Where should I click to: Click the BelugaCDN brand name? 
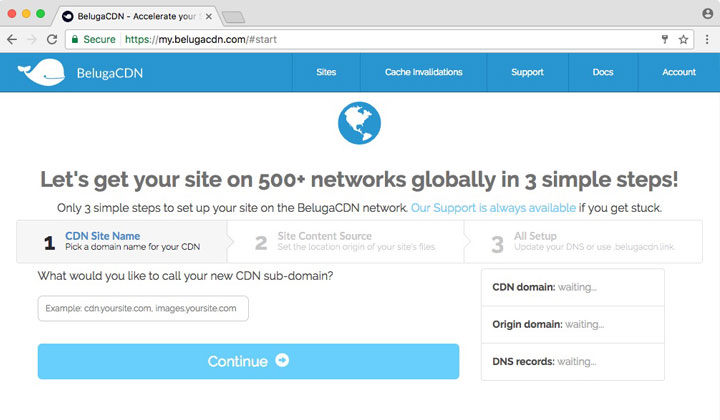pos(110,73)
